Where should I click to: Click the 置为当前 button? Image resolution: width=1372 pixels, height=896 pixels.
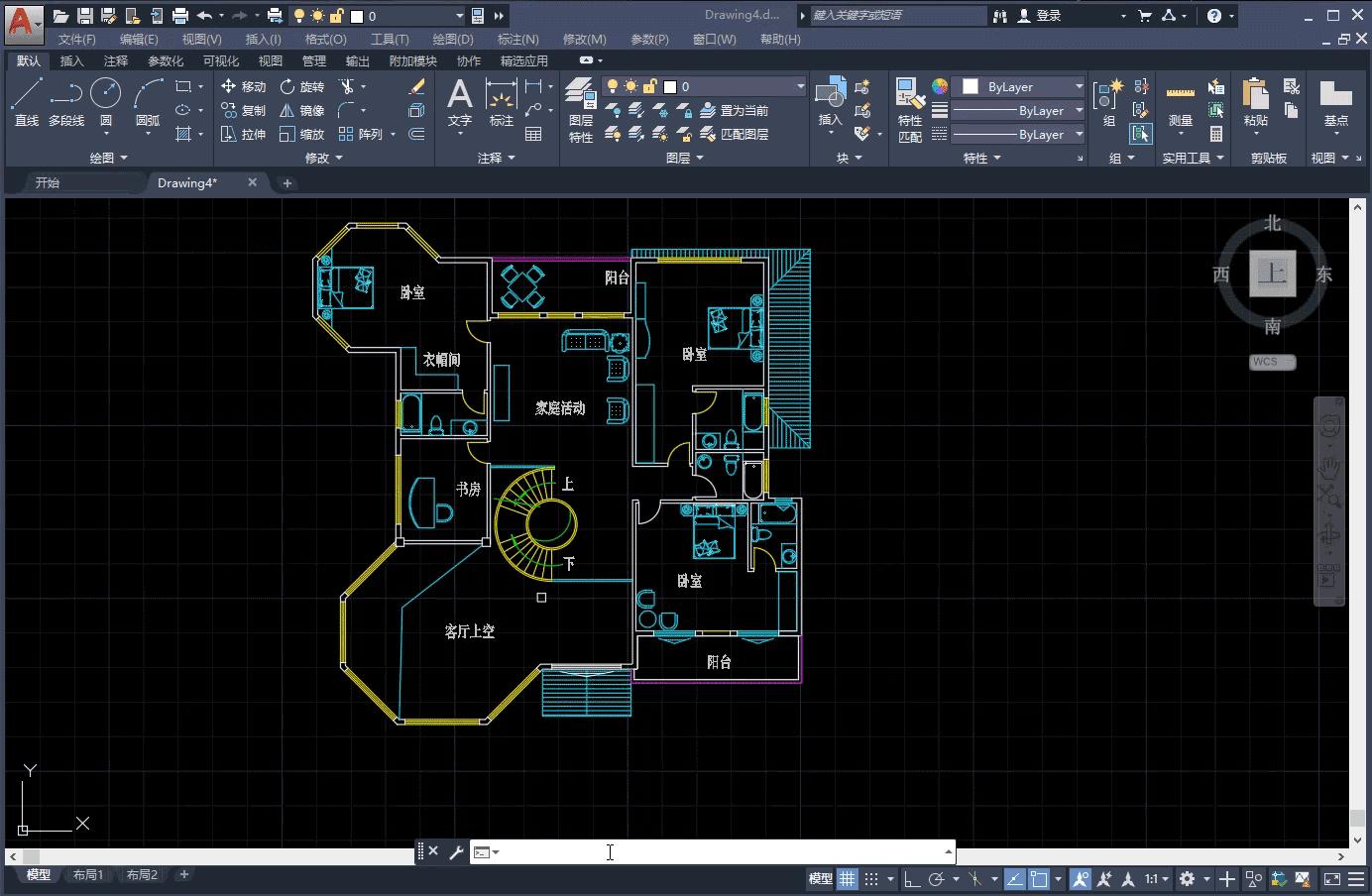[x=735, y=110]
